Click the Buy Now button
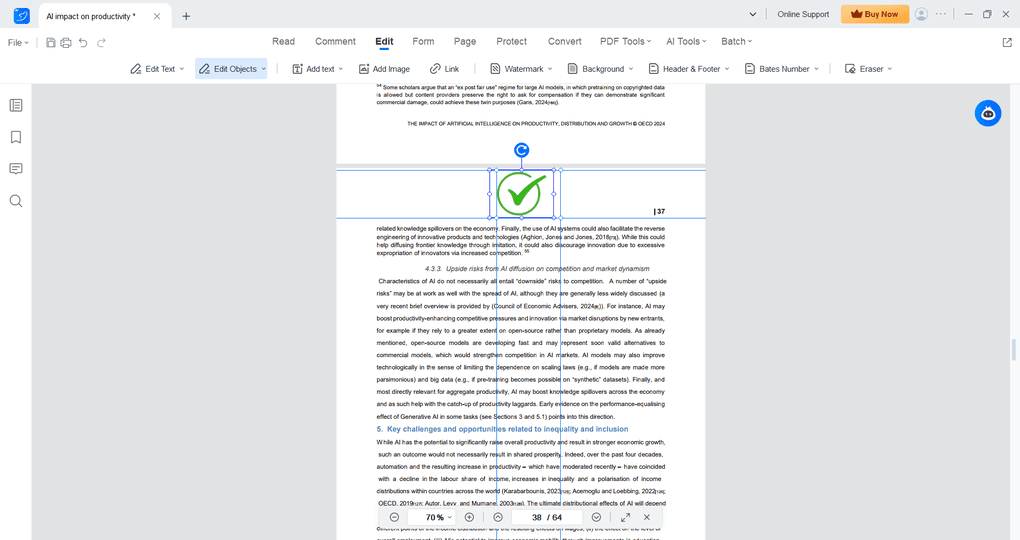The width and height of the screenshot is (1020, 540). 875,14
